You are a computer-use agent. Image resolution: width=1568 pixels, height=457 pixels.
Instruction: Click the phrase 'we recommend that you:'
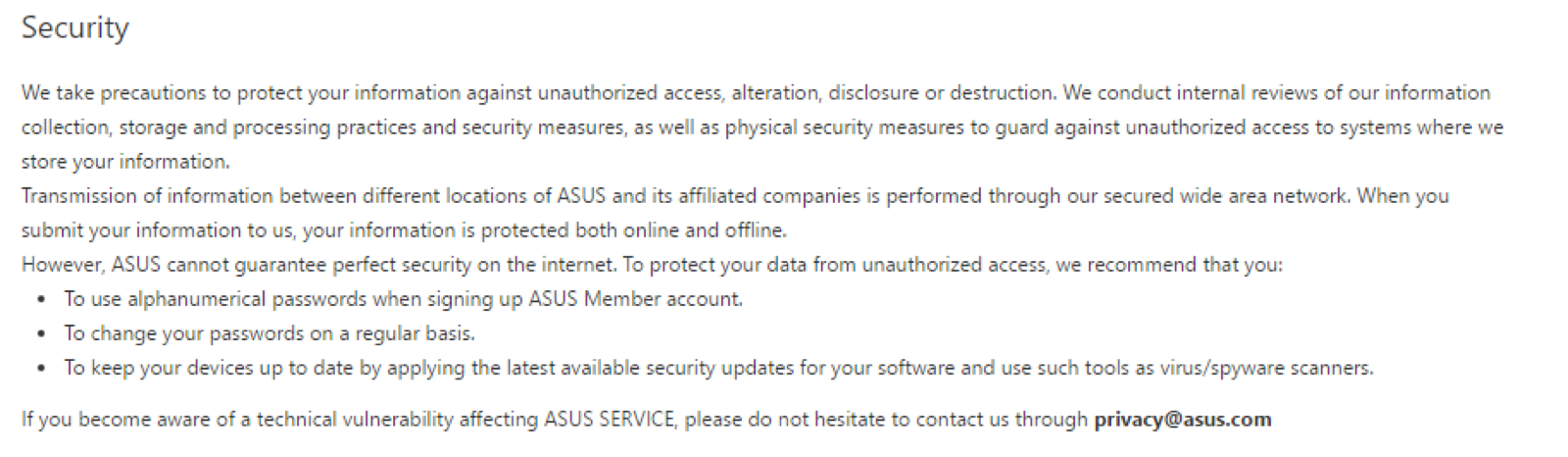point(1169,265)
